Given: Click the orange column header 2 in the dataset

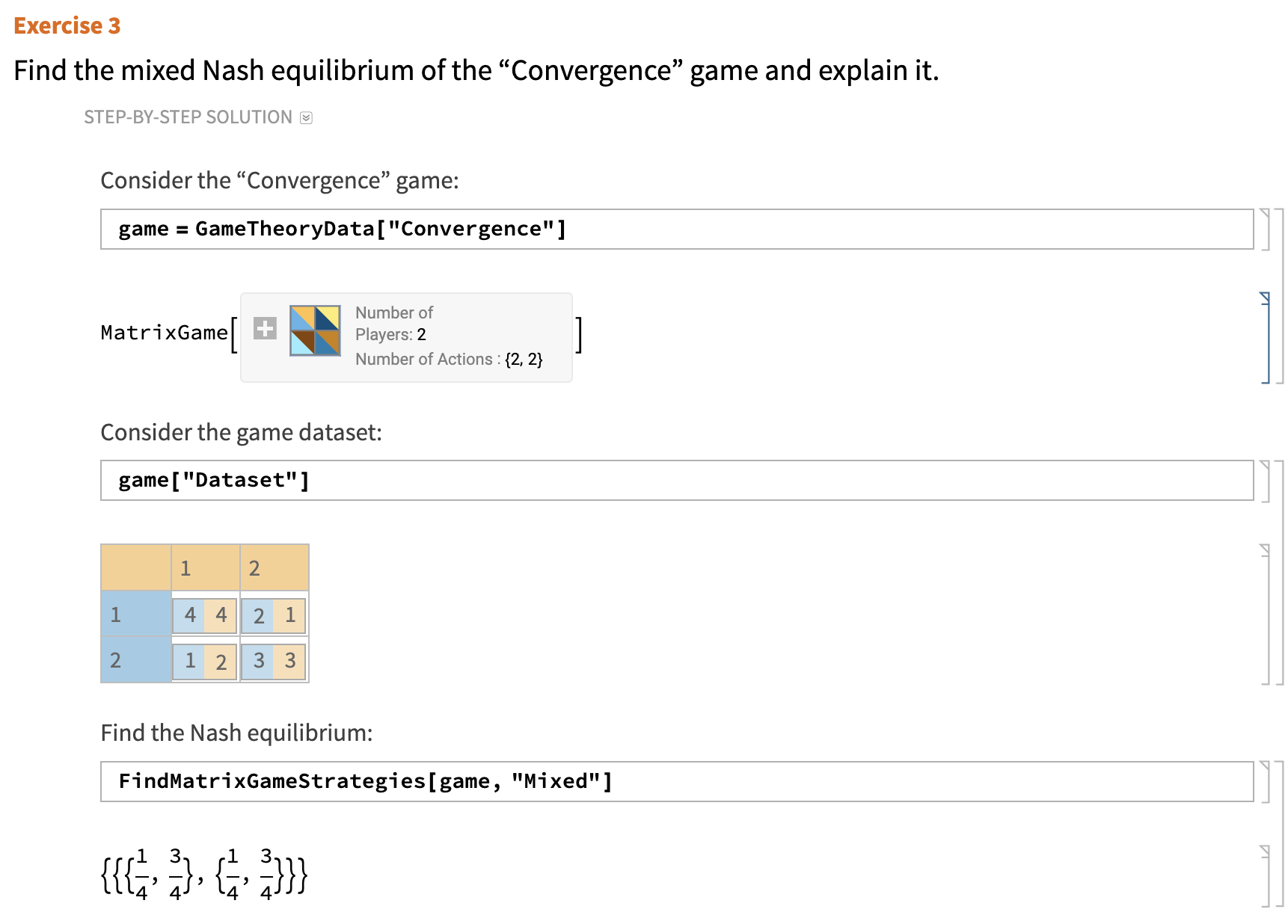Looking at the screenshot, I should pyautogui.click(x=254, y=568).
